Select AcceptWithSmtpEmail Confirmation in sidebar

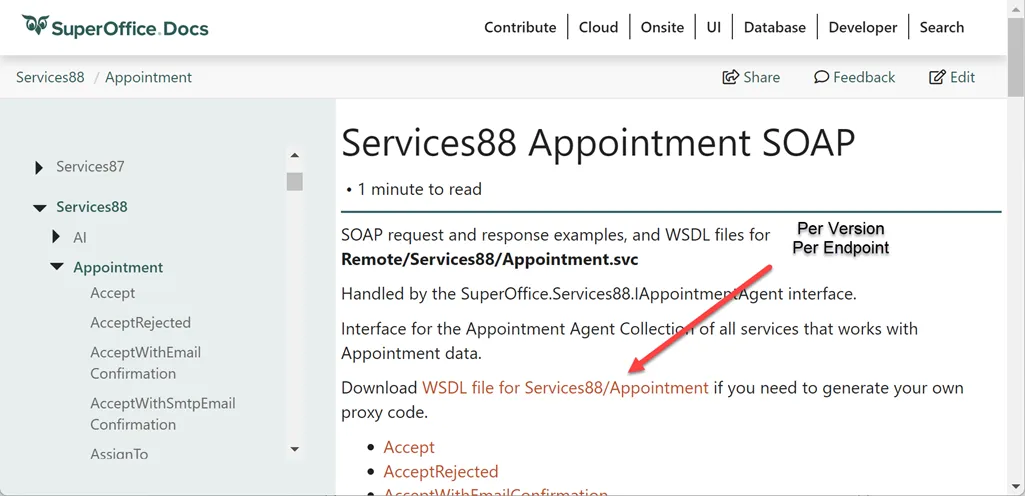click(x=162, y=414)
